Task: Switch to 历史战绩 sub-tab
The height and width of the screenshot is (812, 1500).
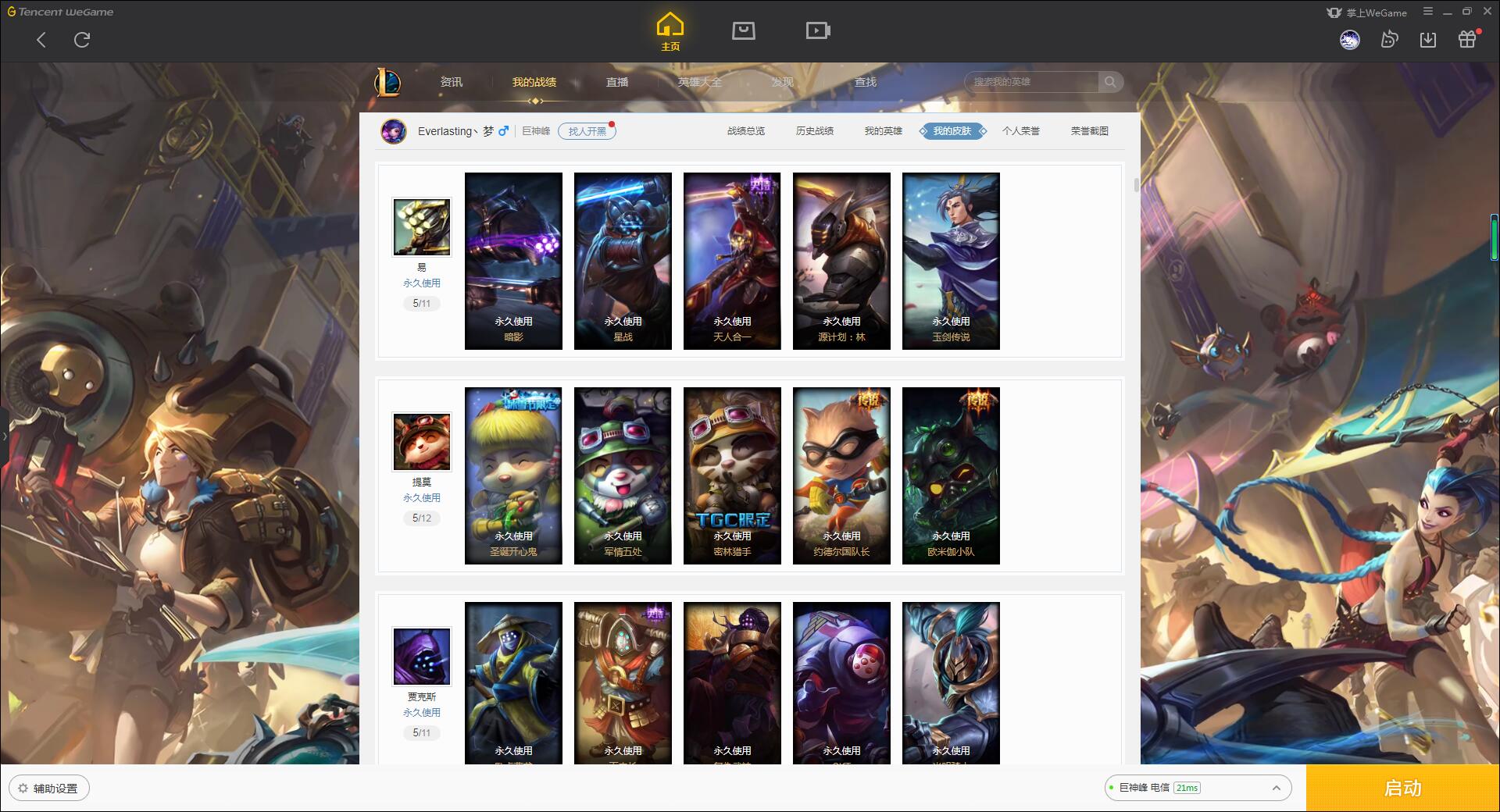Action: [815, 131]
